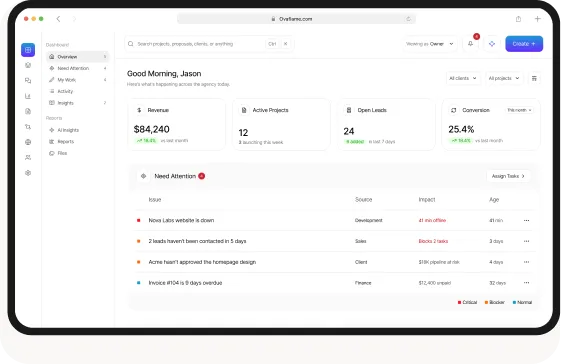Image resolution: width=561 pixels, height=364 pixels.
Task: Click the cube icon in the left rail
Action: pos(28,65)
